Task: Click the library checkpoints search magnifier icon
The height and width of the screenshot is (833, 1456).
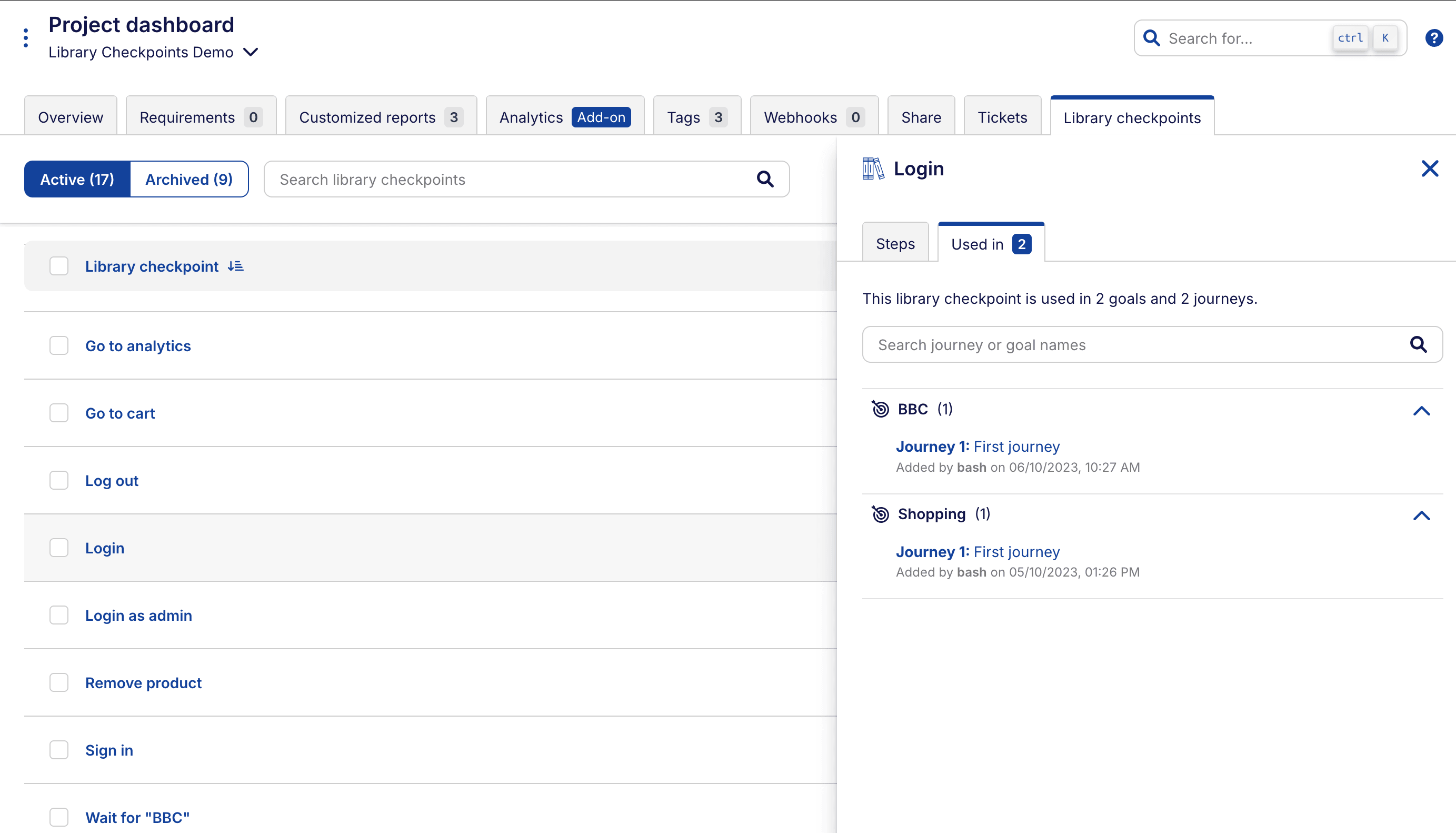Action: pyautogui.click(x=765, y=180)
